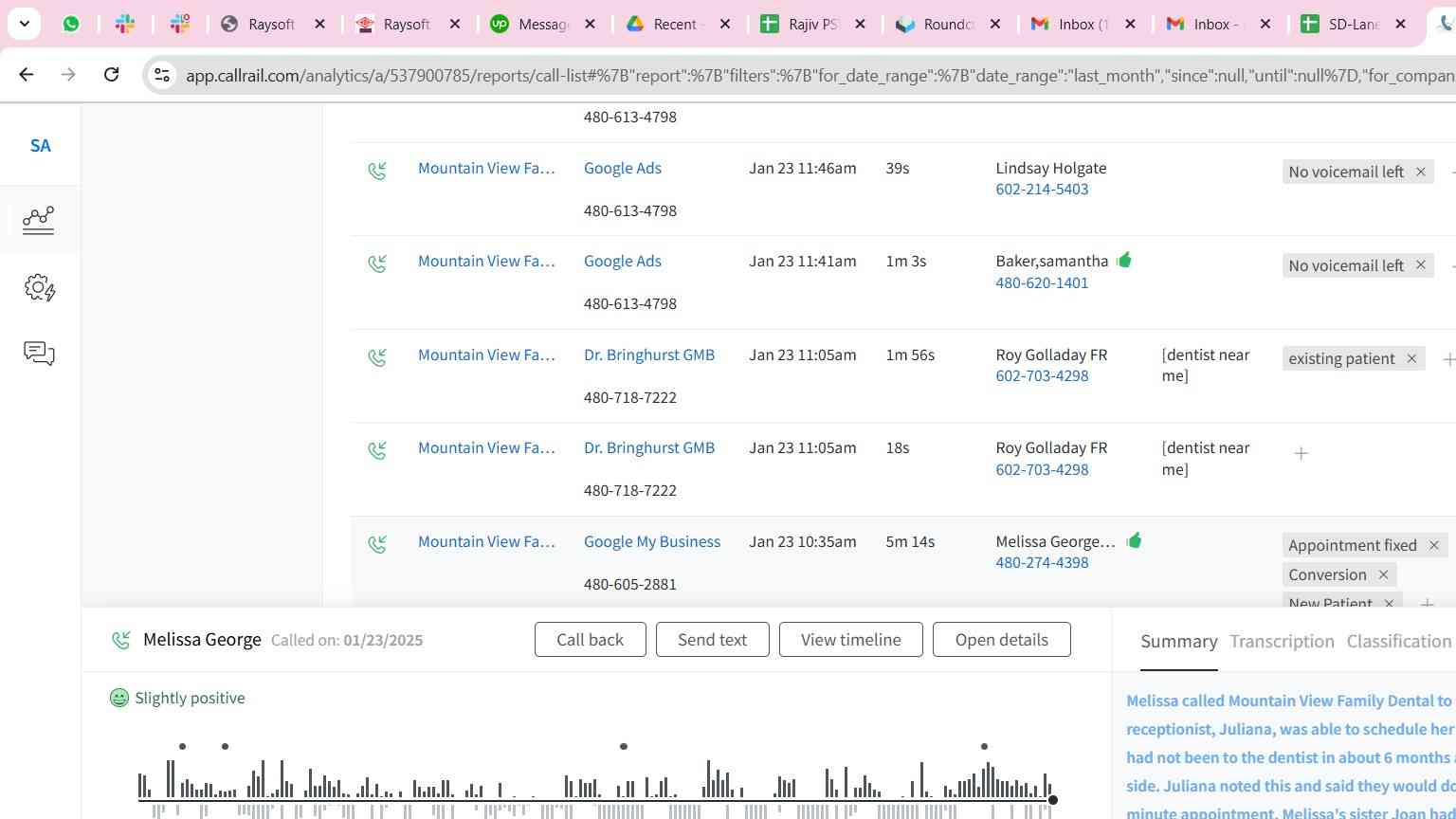1456x819 pixels.
Task: Open Mountain View Fa… company link on Jan 23 10:35am row
Action: tap(486, 541)
